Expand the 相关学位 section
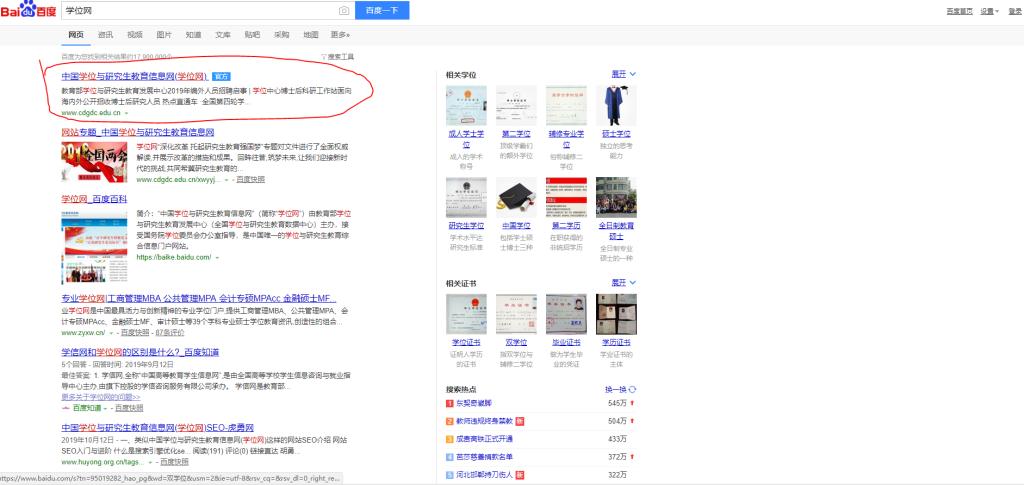 pos(623,74)
